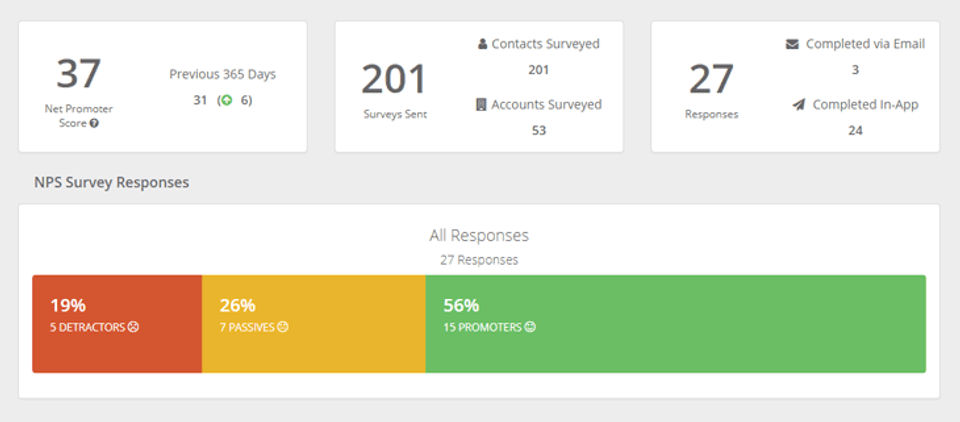Click the Net Promoter Score help icon

[94, 123]
